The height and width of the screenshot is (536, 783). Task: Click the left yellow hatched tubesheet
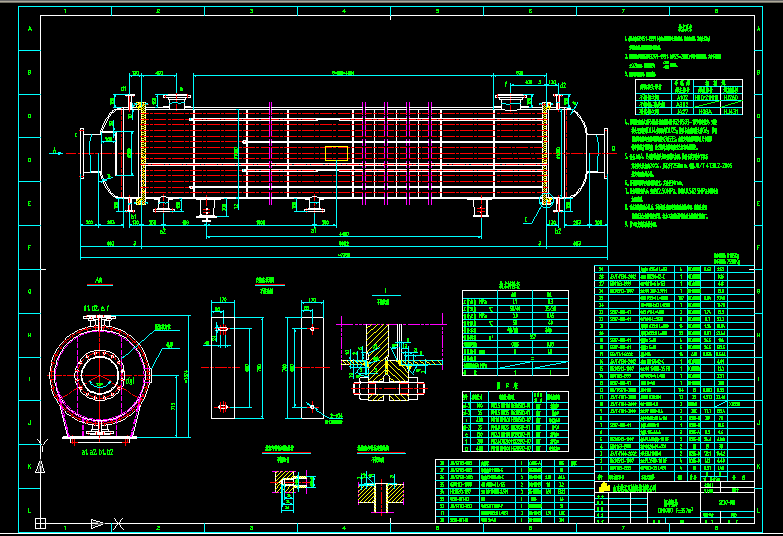141,150
